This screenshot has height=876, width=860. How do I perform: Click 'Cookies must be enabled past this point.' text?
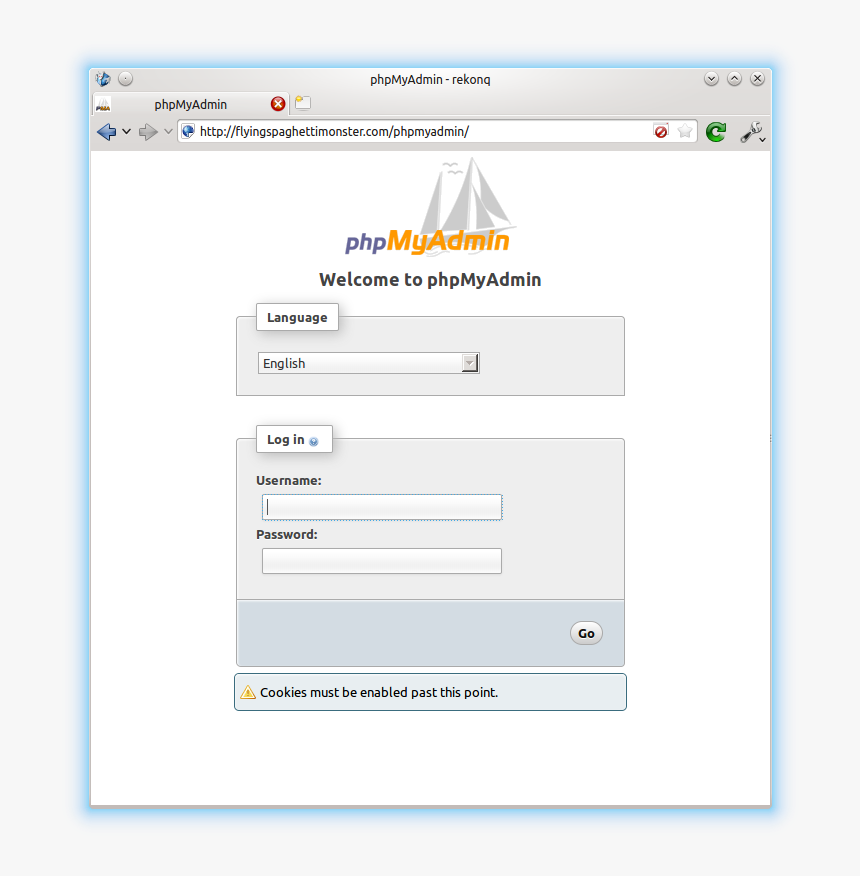379,692
